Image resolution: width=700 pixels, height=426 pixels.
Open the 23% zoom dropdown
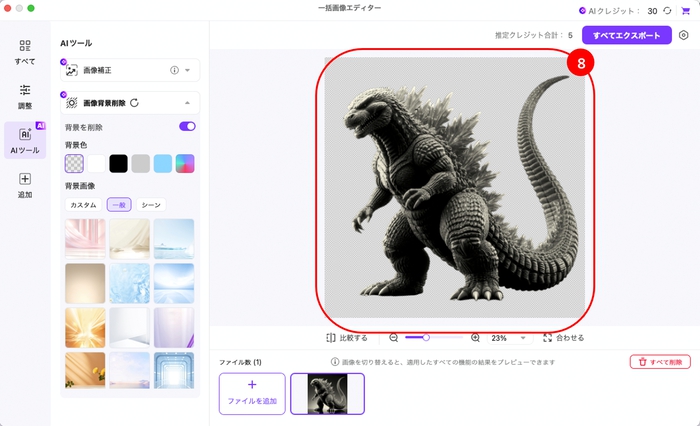point(510,338)
